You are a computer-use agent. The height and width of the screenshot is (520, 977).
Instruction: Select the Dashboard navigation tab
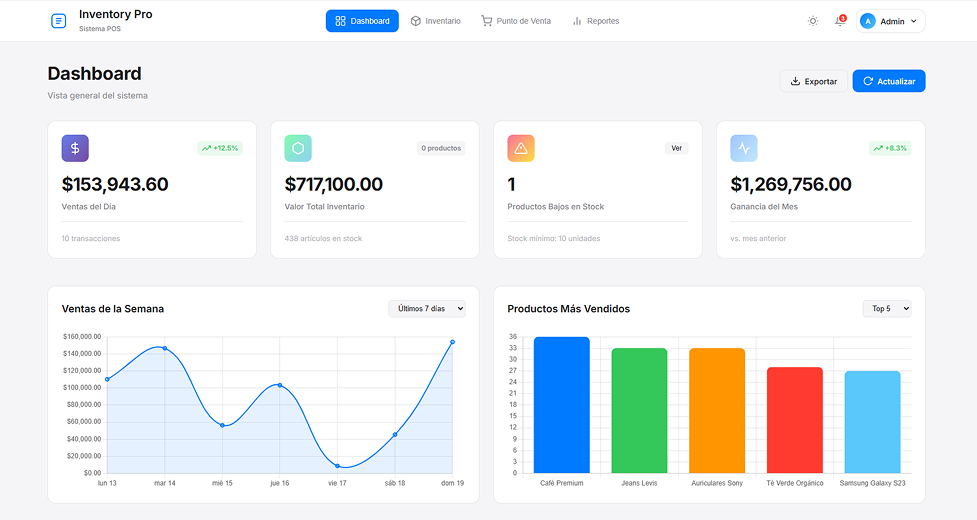tap(362, 21)
